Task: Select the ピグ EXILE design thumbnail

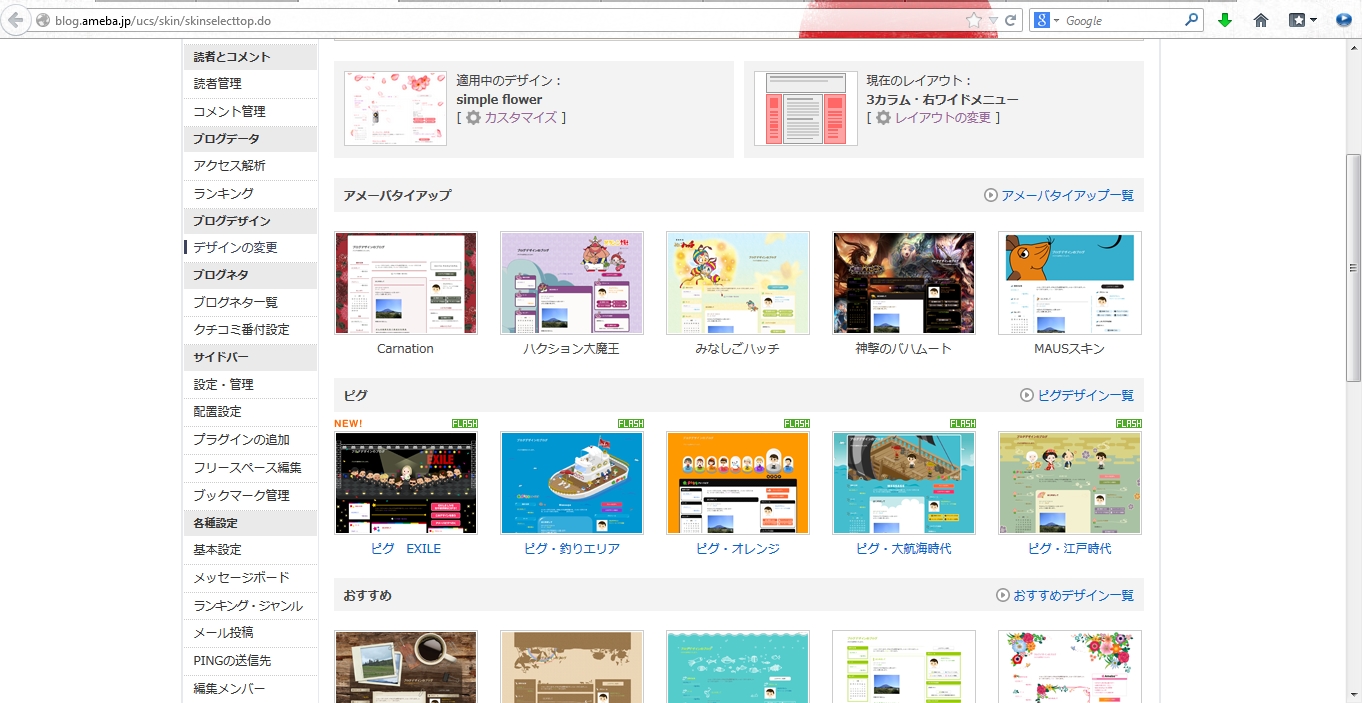Action: [406, 483]
